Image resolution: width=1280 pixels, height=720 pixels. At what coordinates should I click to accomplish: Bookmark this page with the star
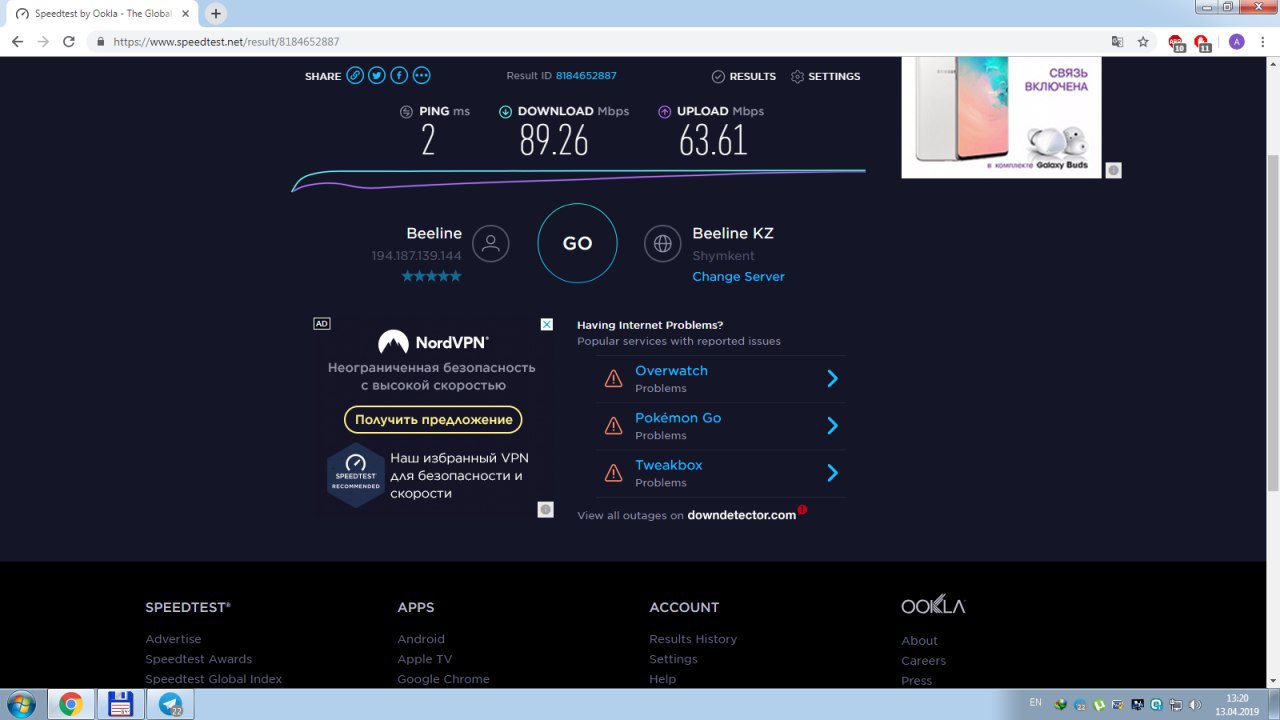(x=1143, y=42)
